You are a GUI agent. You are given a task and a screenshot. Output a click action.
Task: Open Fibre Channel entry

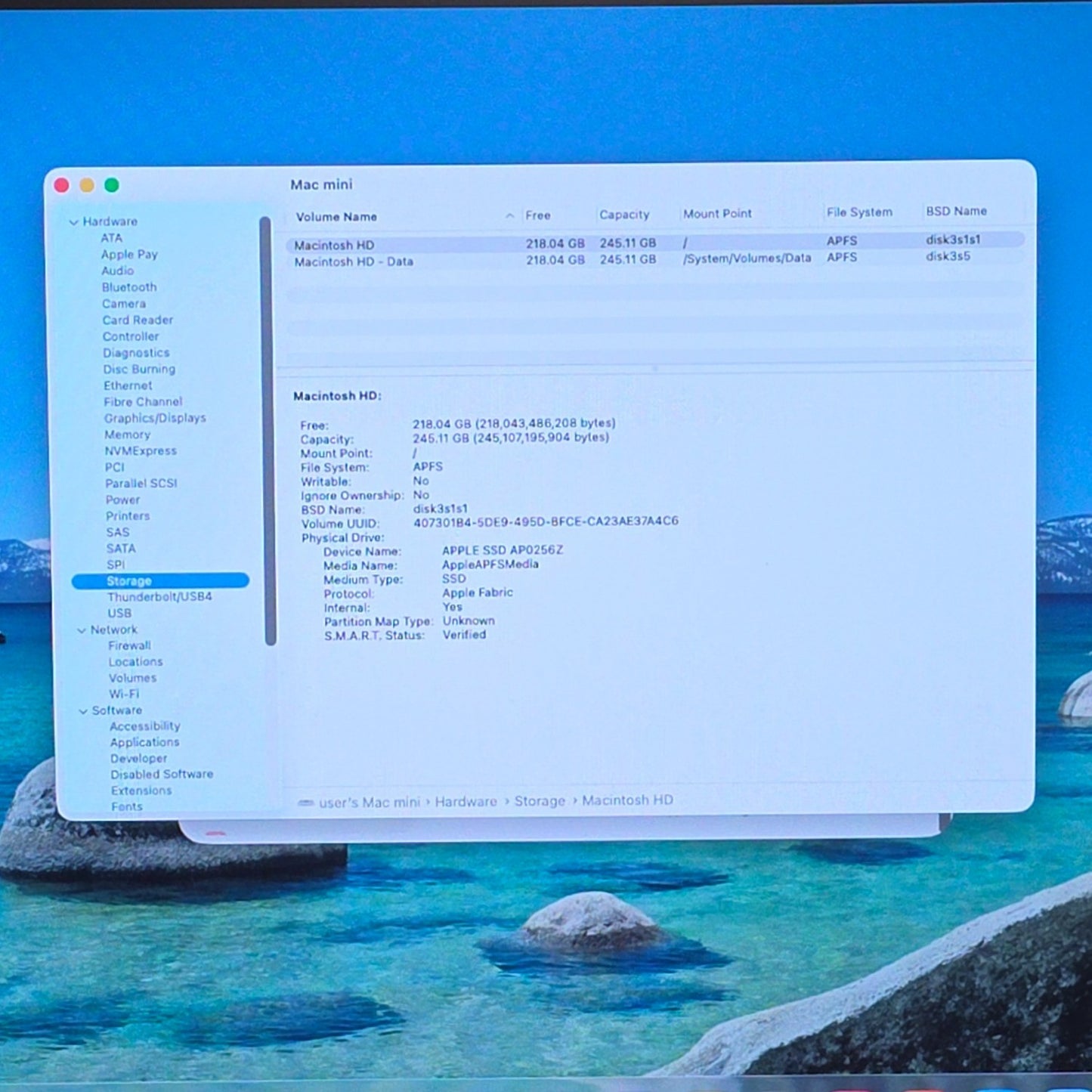click(x=143, y=402)
